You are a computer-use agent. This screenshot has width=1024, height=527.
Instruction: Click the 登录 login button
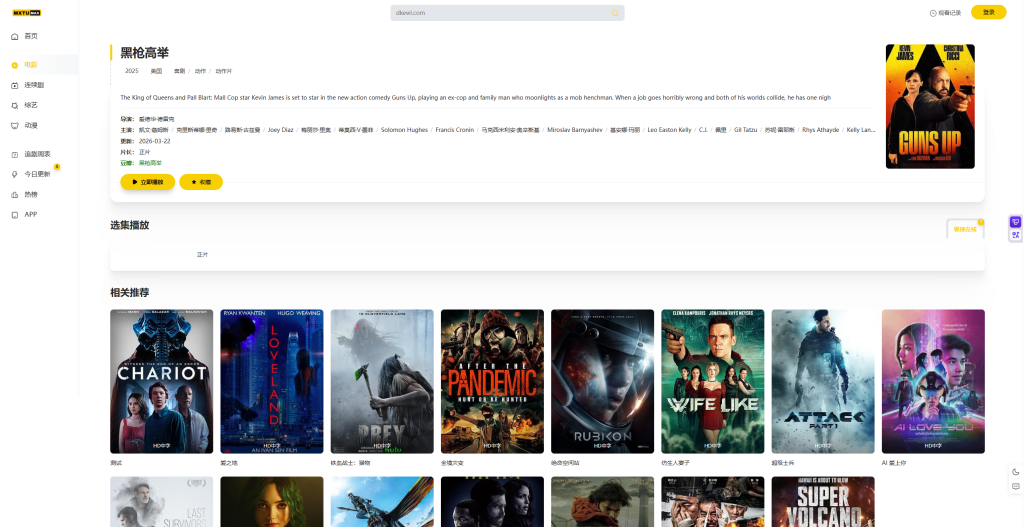[988, 12]
